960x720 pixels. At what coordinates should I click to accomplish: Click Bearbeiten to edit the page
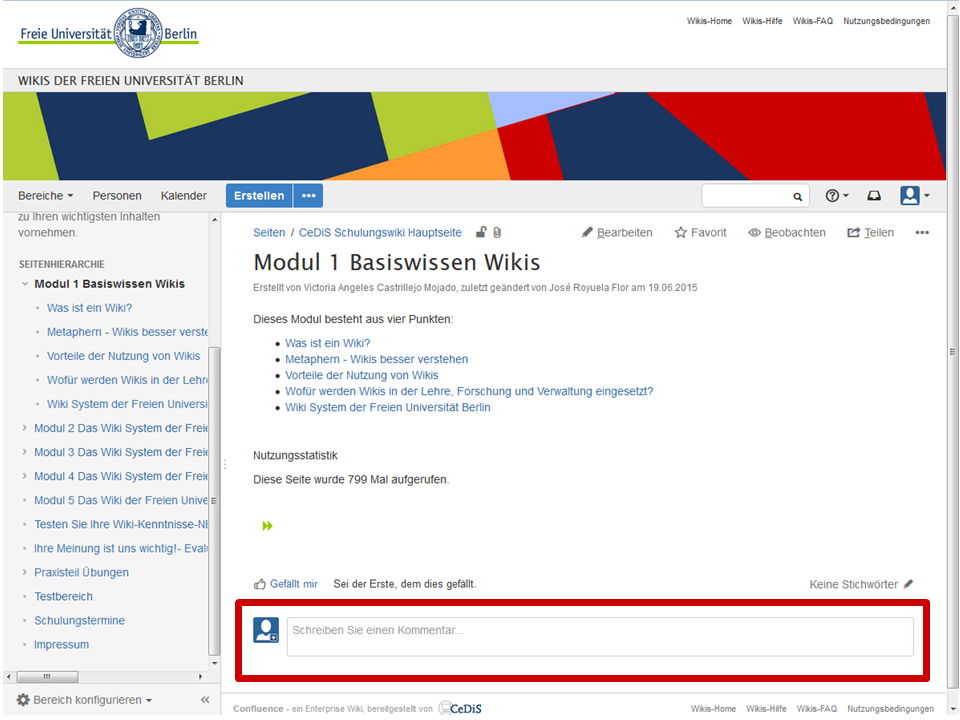coord(617,233)
